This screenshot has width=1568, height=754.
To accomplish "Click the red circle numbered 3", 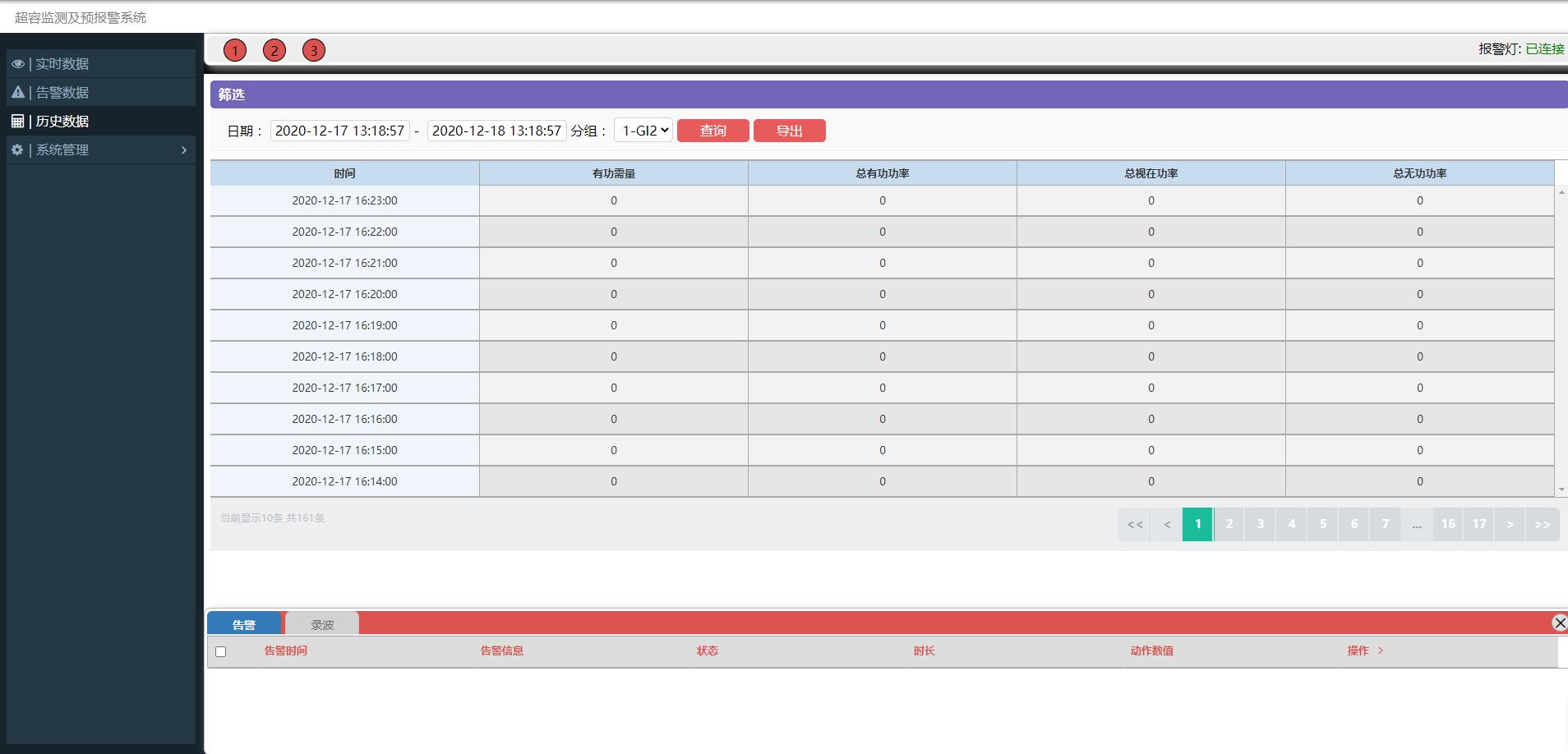I will pyautogui.click(x=314, y=51).
